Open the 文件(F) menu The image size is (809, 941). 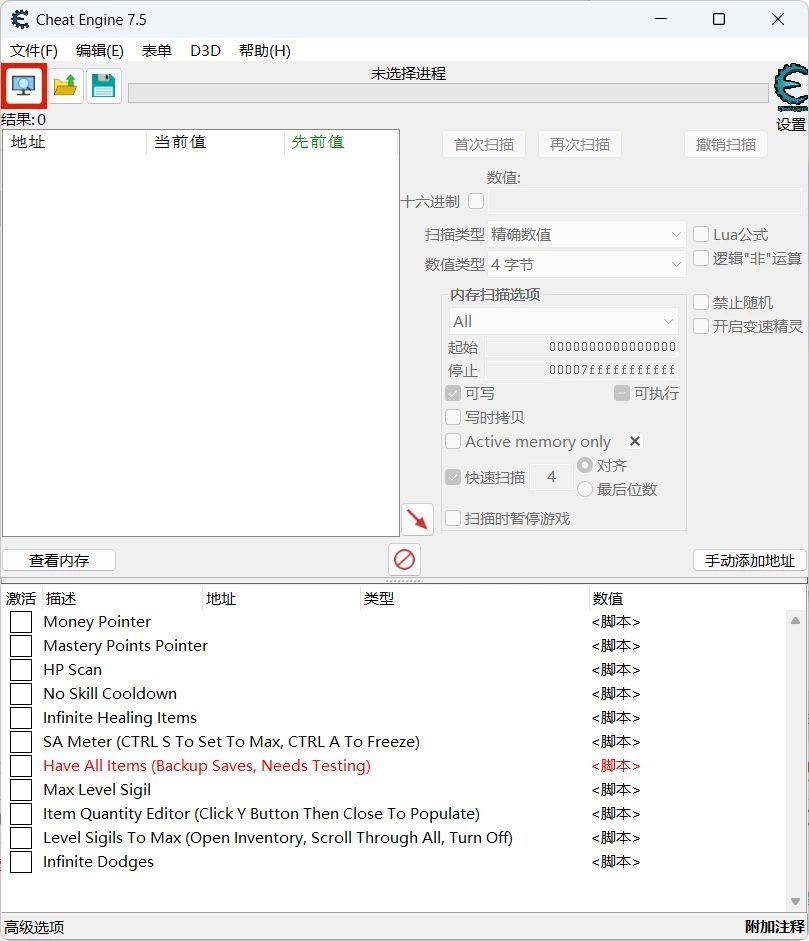(34, 50)
